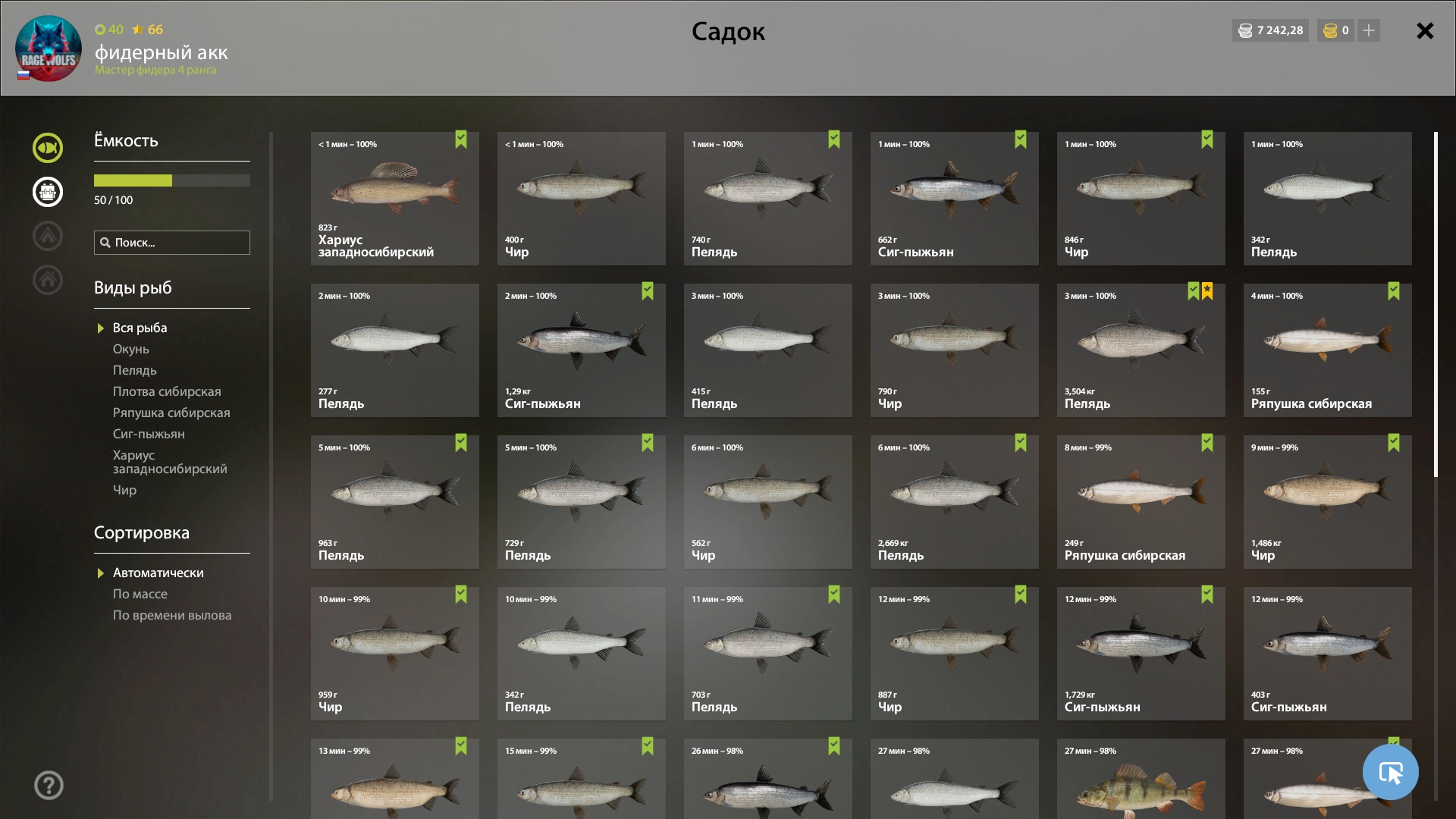Click the Сиг-пыжьян species filter
This screenshot has width=1456, height=819.
click(x=149, y=434)
